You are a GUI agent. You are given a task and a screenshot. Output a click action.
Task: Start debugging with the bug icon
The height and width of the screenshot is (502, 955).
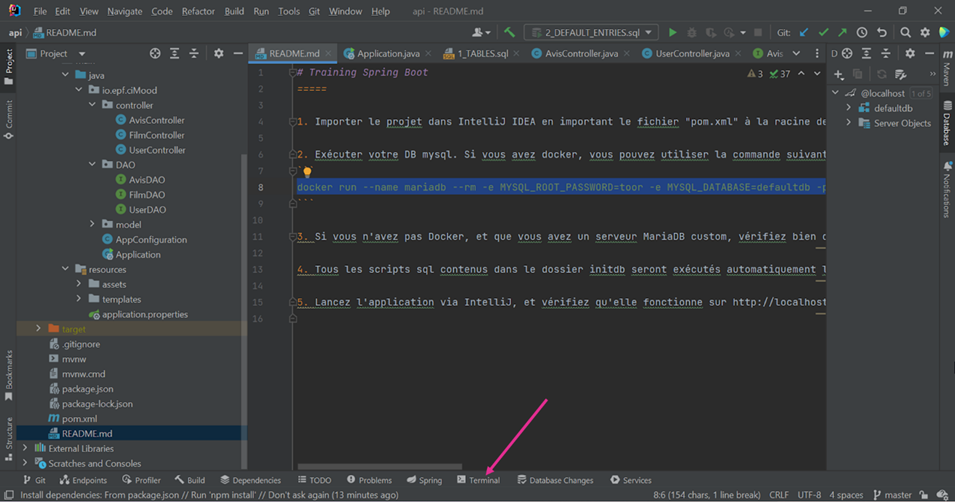pyautogui.click(x=691, y=32)
